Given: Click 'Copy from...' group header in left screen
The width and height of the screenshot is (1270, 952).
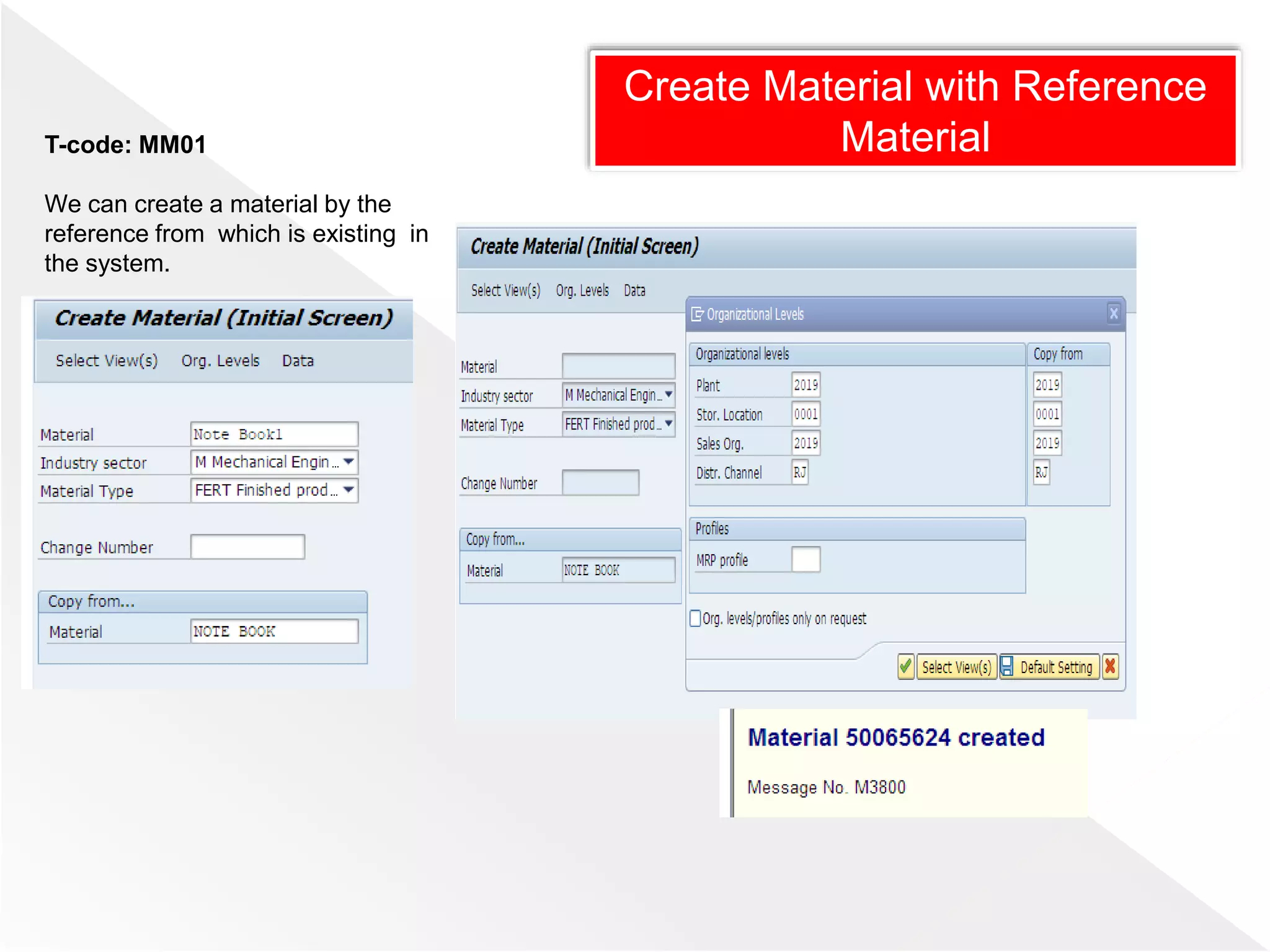Looking at the screenshot, I should (x=203, y=601).
